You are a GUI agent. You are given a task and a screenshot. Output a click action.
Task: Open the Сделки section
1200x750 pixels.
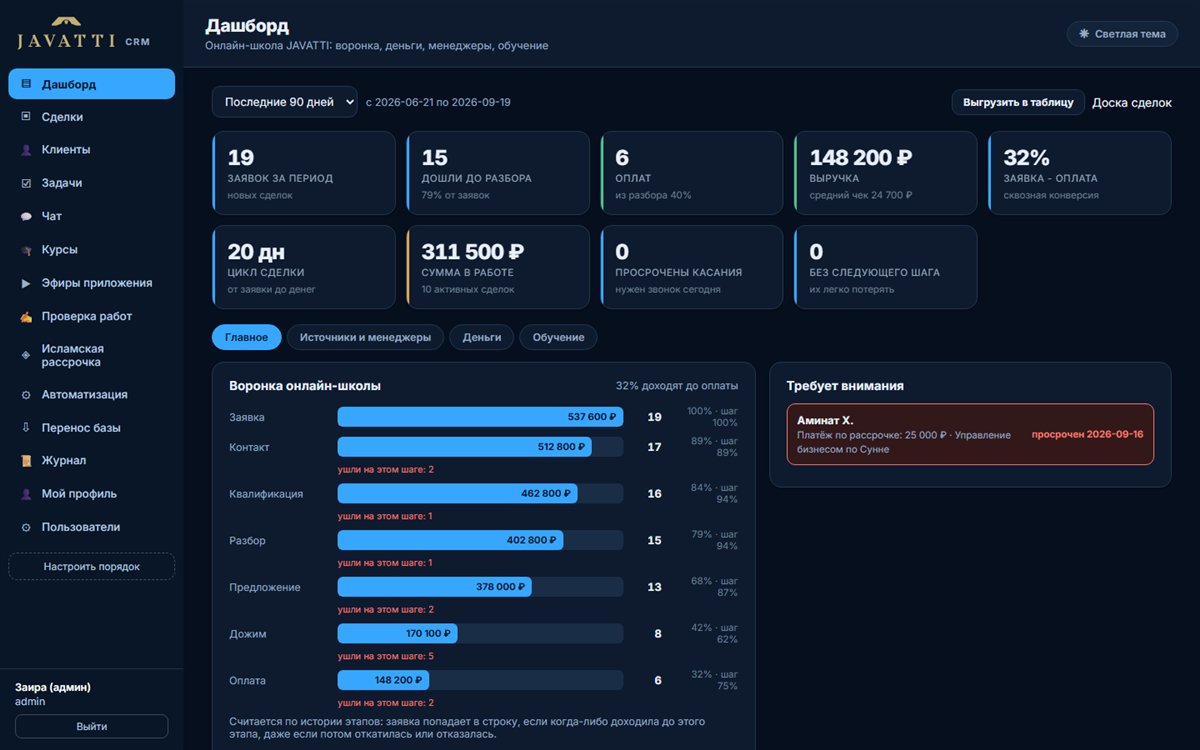coord(92,117)
